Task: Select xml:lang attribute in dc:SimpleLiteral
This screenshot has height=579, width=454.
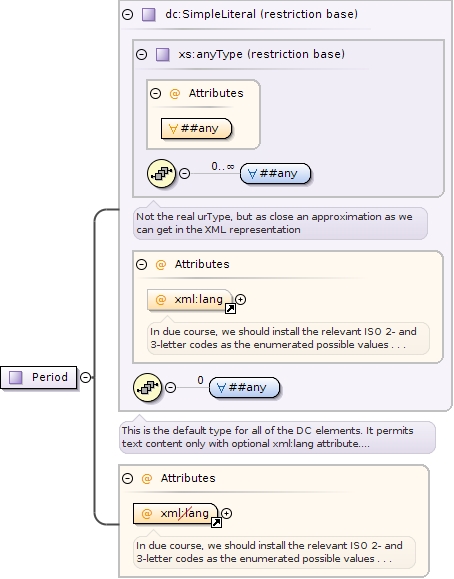Action: (190, 299)
